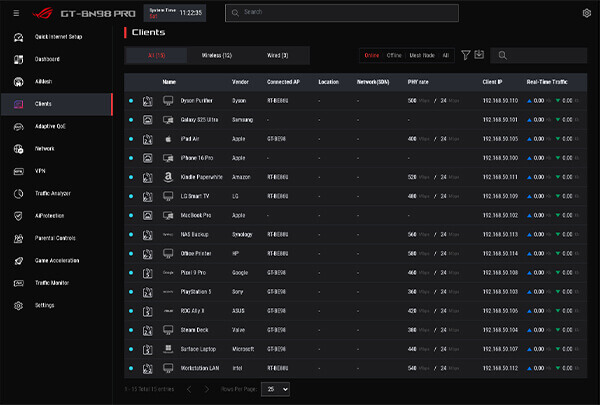Screen dimensions: 600x405
Task: Click the Amazon icon for Kindle Paperwhite
Action: (168, 177)
